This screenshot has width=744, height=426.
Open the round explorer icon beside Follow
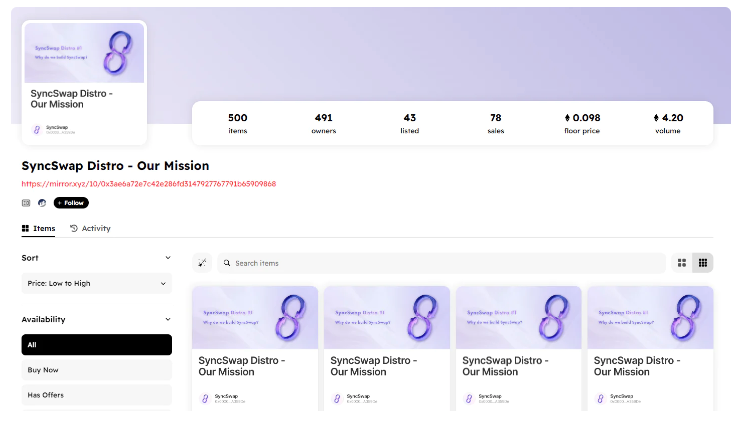coord(42,203)
